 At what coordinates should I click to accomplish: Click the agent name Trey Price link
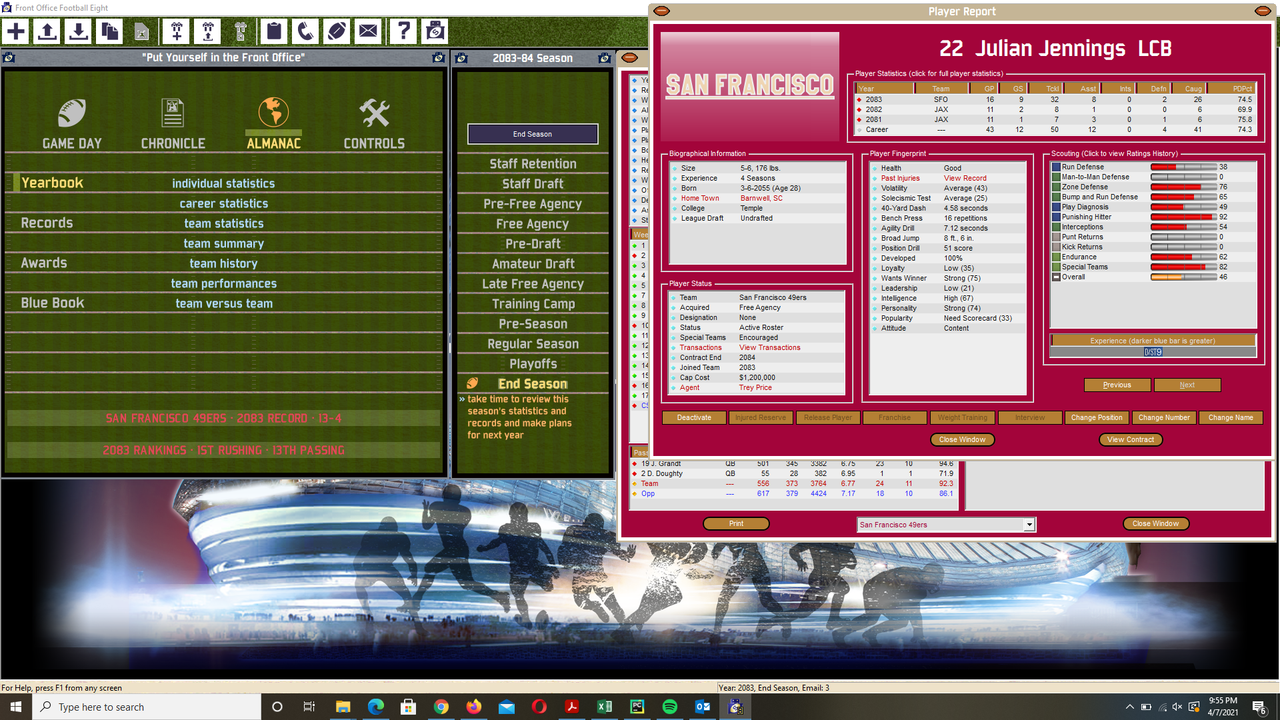tap(756, 388)
